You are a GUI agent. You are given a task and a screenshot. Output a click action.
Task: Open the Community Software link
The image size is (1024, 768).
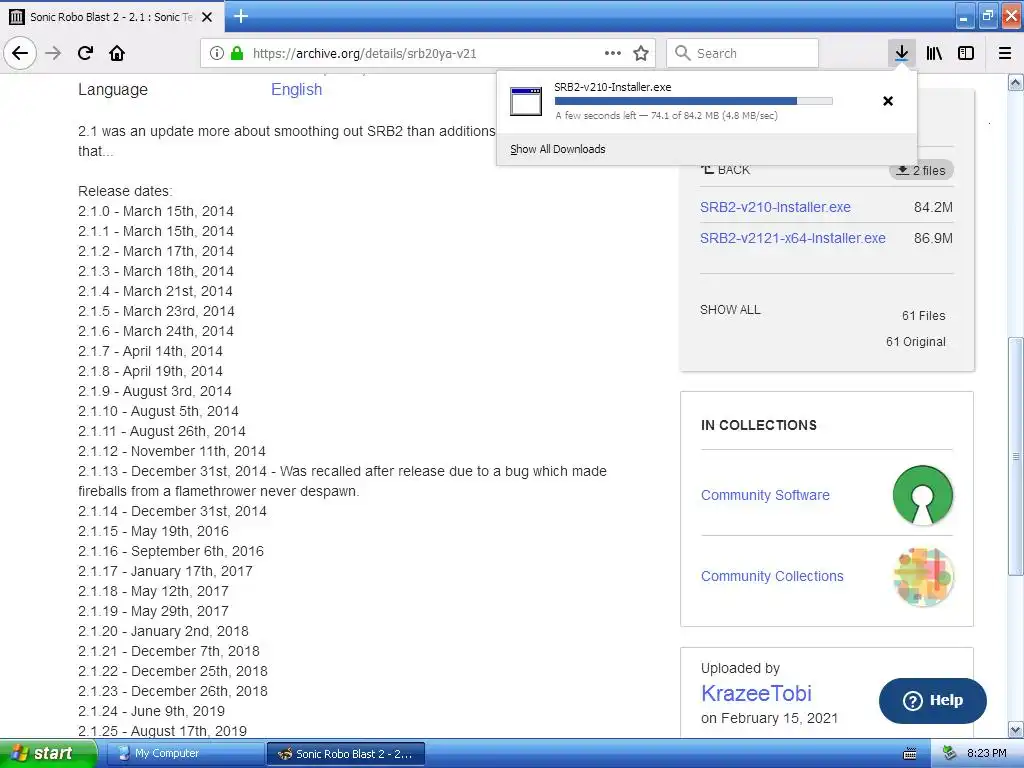point(765,495)
